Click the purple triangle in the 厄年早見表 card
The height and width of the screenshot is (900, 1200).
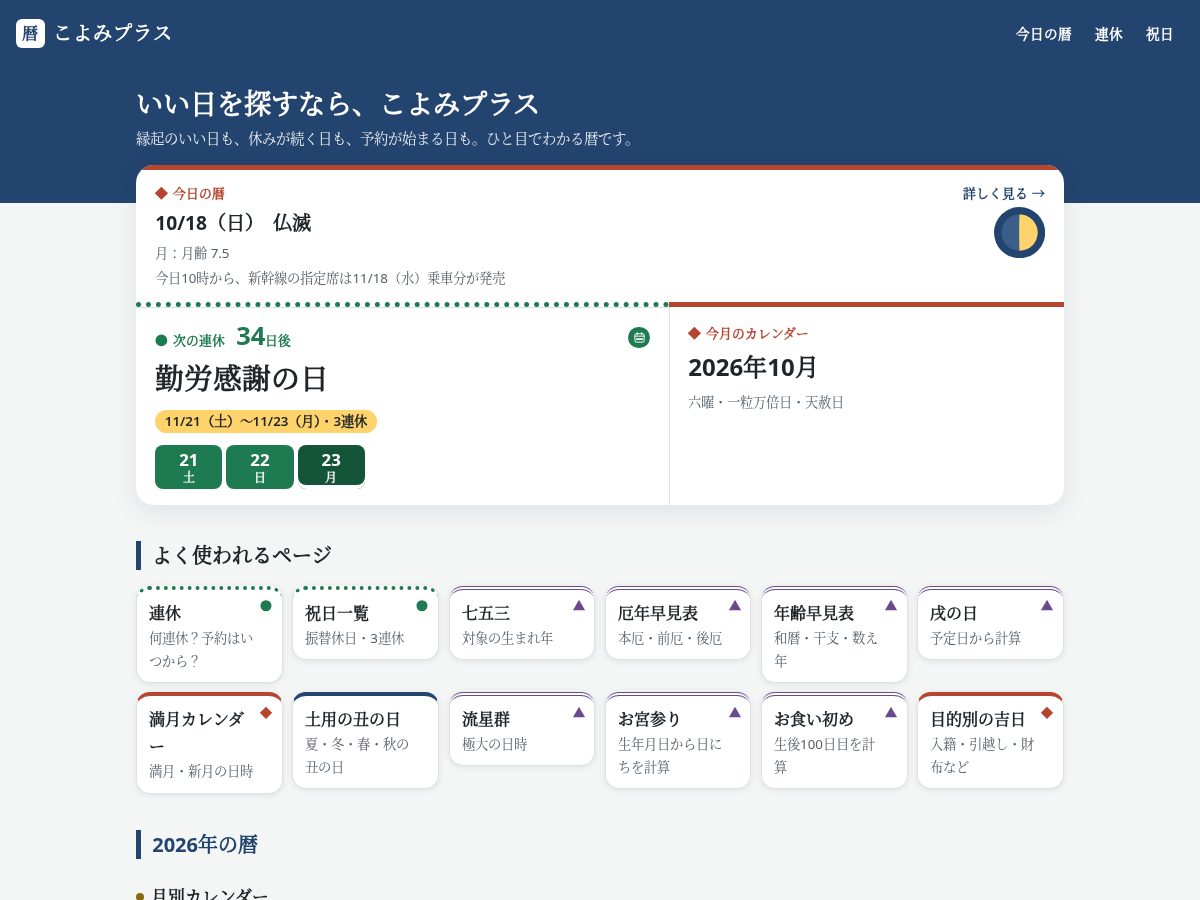[735, 605]
